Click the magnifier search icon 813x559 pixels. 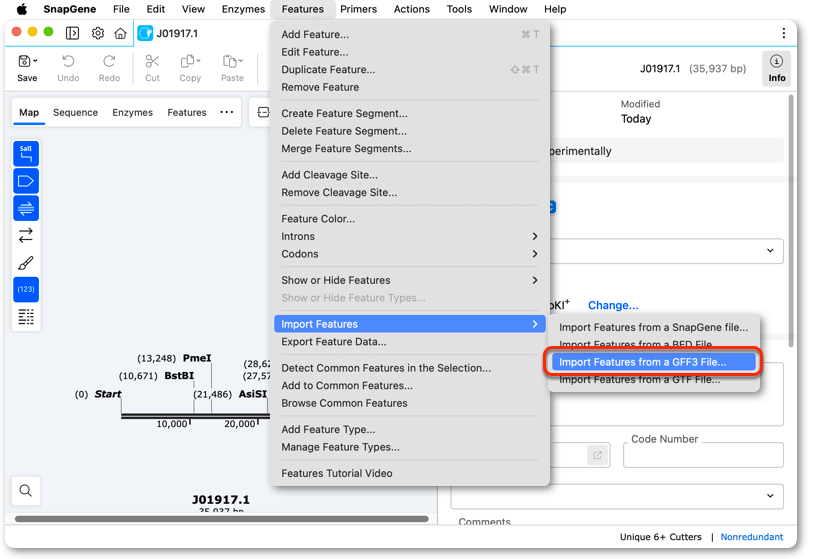coord(25,491)
